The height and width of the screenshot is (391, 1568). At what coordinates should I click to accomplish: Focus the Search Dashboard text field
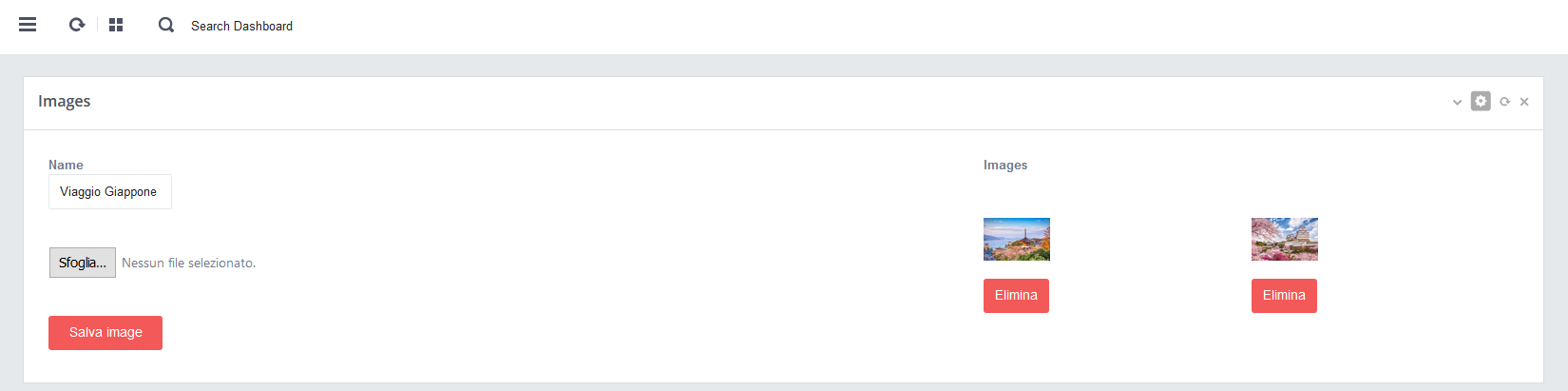tap(241, 26)
